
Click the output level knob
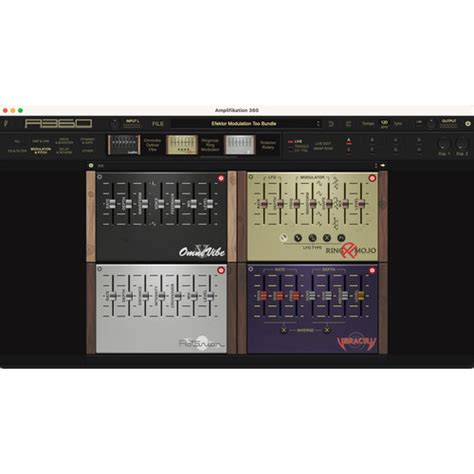[x=431, y=124]
